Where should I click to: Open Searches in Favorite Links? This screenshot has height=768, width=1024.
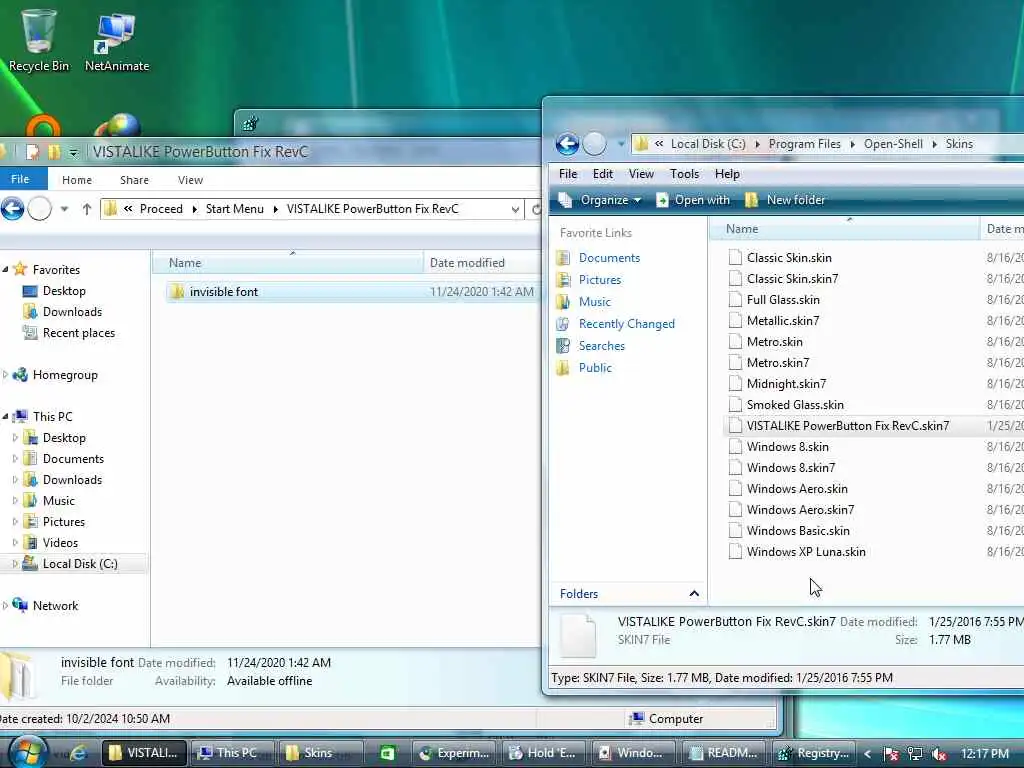pyautogui.click(x=601, y=345)
